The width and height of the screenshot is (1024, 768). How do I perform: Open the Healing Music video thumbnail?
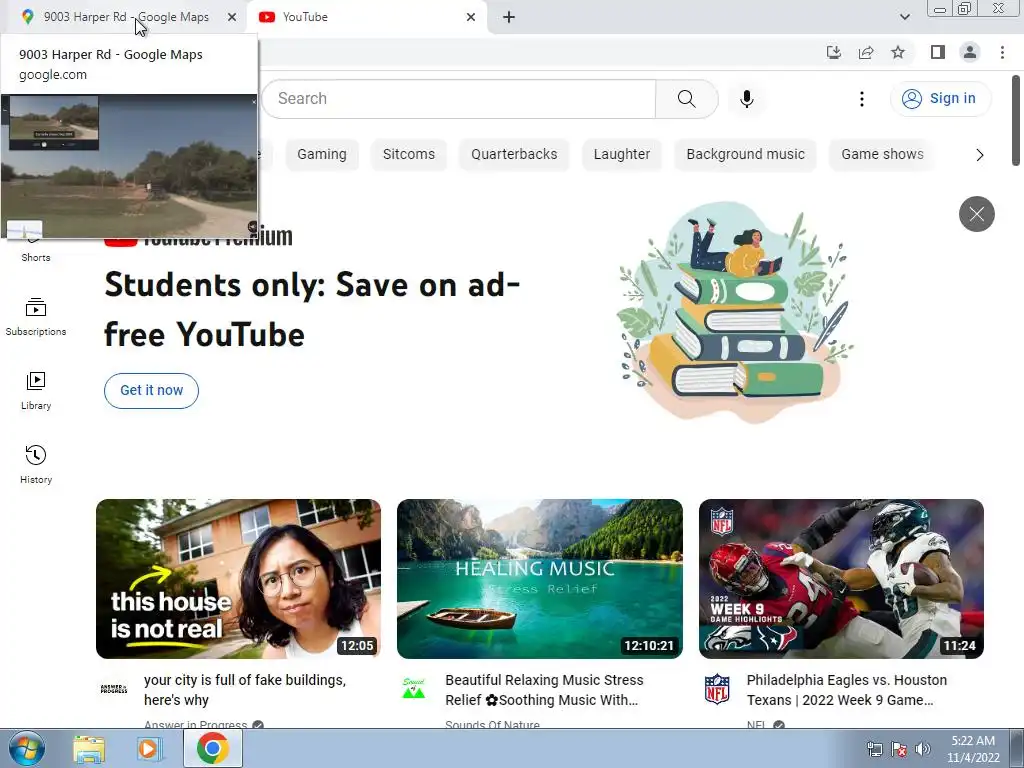click(539, 579)
